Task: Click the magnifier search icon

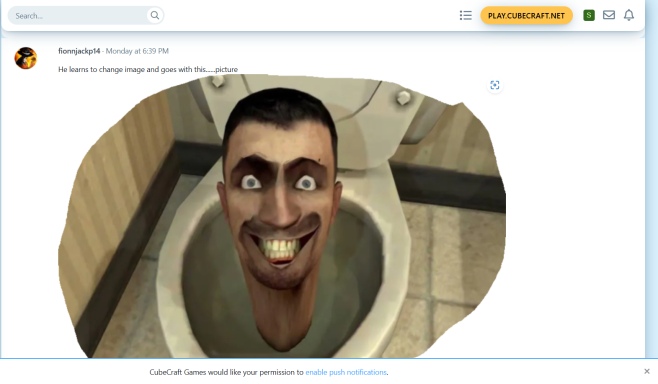Action: (155, 16)
